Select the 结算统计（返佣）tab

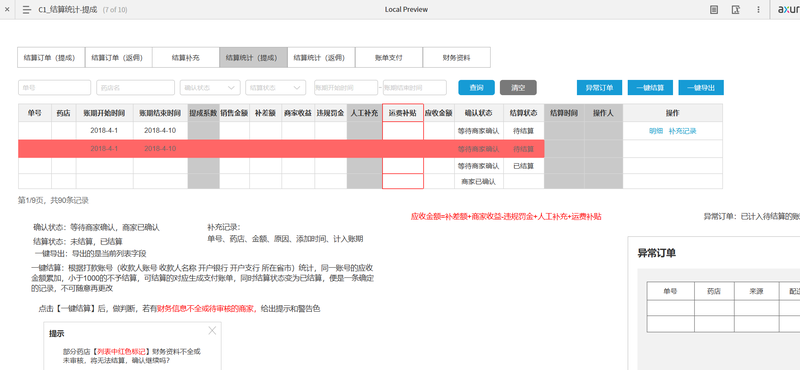click(321, 58)
